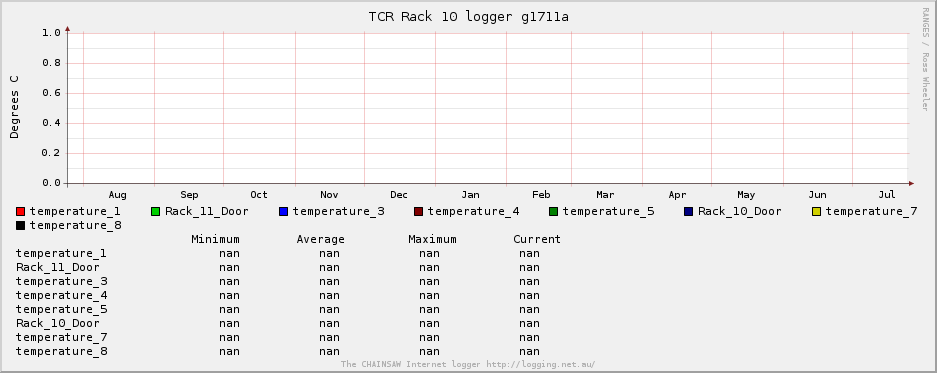Viewport: 937px width, 373px height.
Task: Click the Oct label on the time axis
Action: pyautogui.click(x=259, y=195)
